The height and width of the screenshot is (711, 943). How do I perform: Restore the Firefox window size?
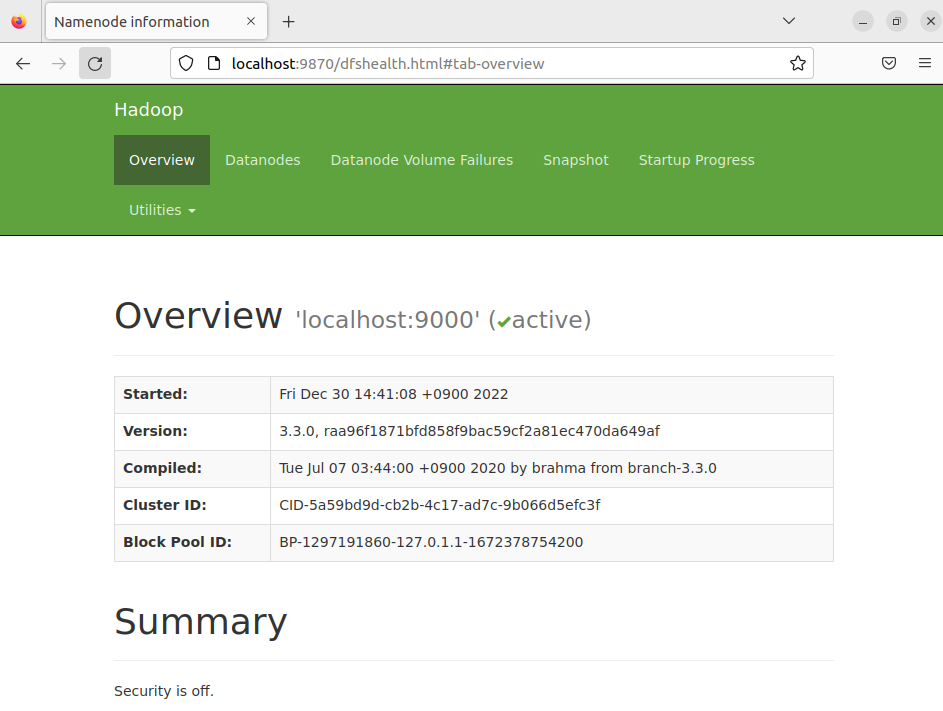click(897, 22)
